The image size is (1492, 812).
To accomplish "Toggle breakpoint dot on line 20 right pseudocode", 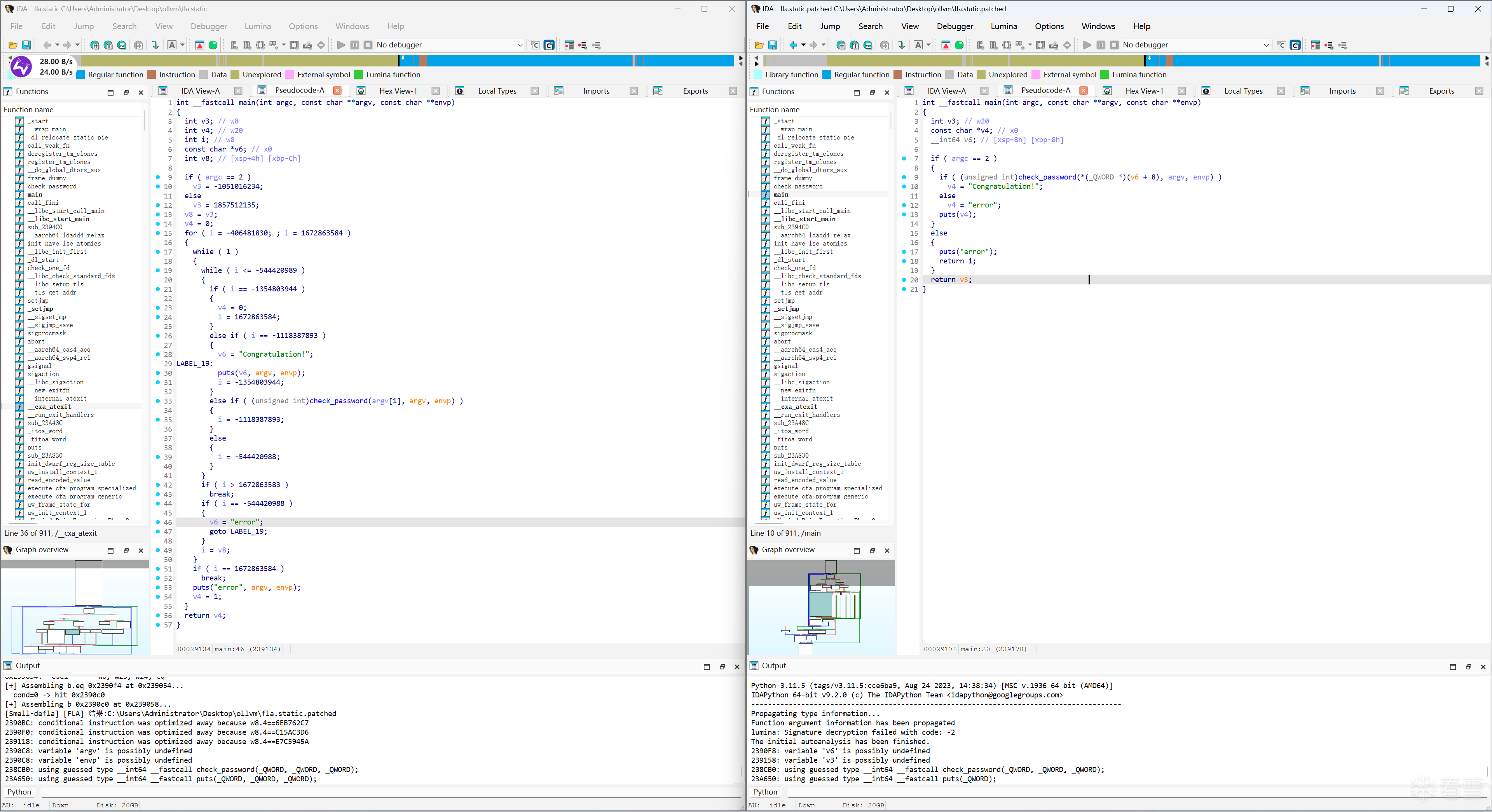I will [904, 280].
